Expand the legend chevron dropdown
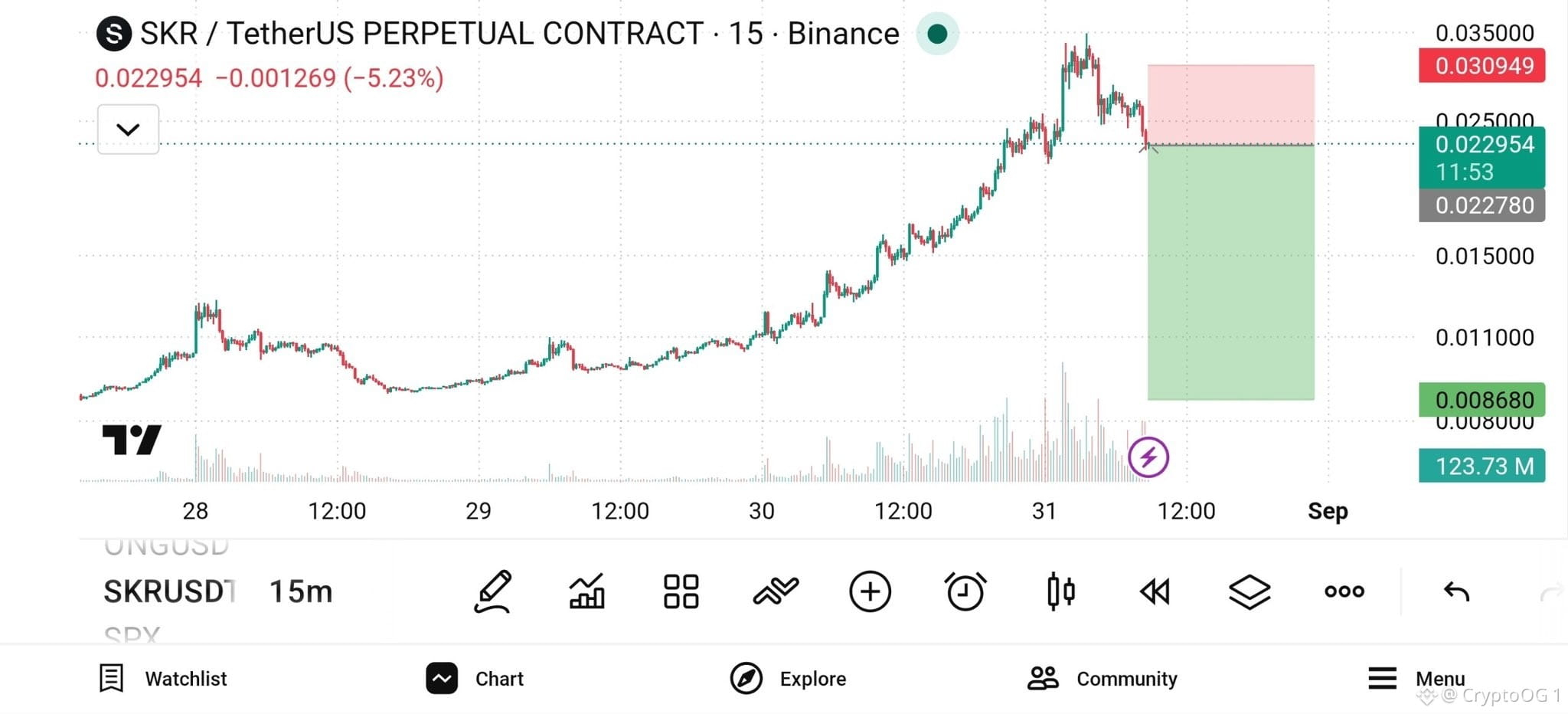Screen dimensions: 1568x714 [128, 129]
